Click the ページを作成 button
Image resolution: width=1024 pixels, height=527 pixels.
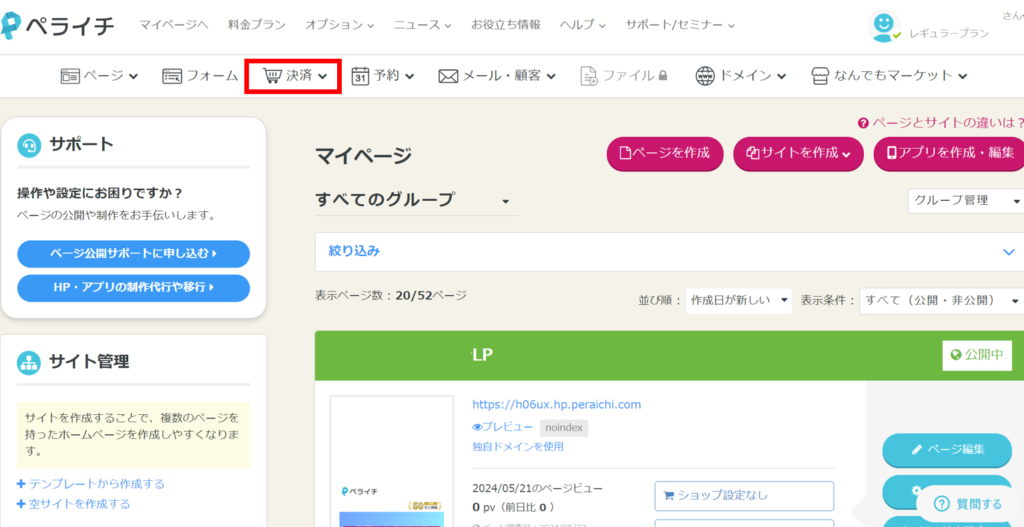click(664, 154)
